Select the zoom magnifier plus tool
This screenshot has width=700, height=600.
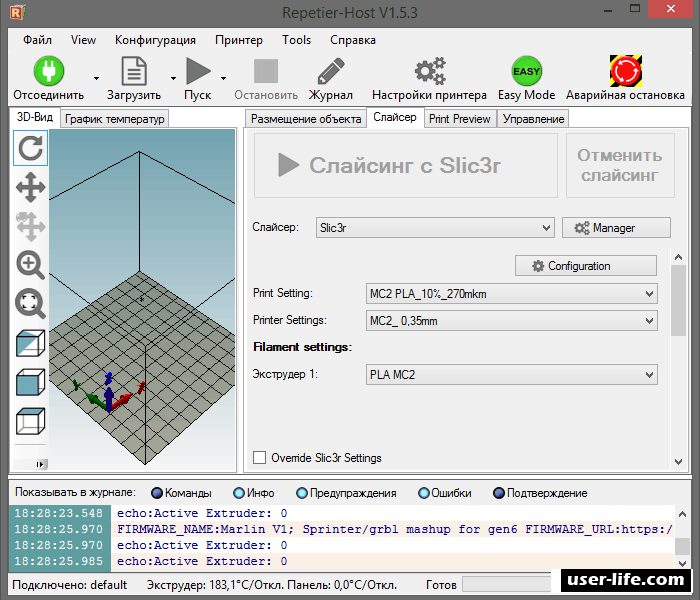point(30,265)
